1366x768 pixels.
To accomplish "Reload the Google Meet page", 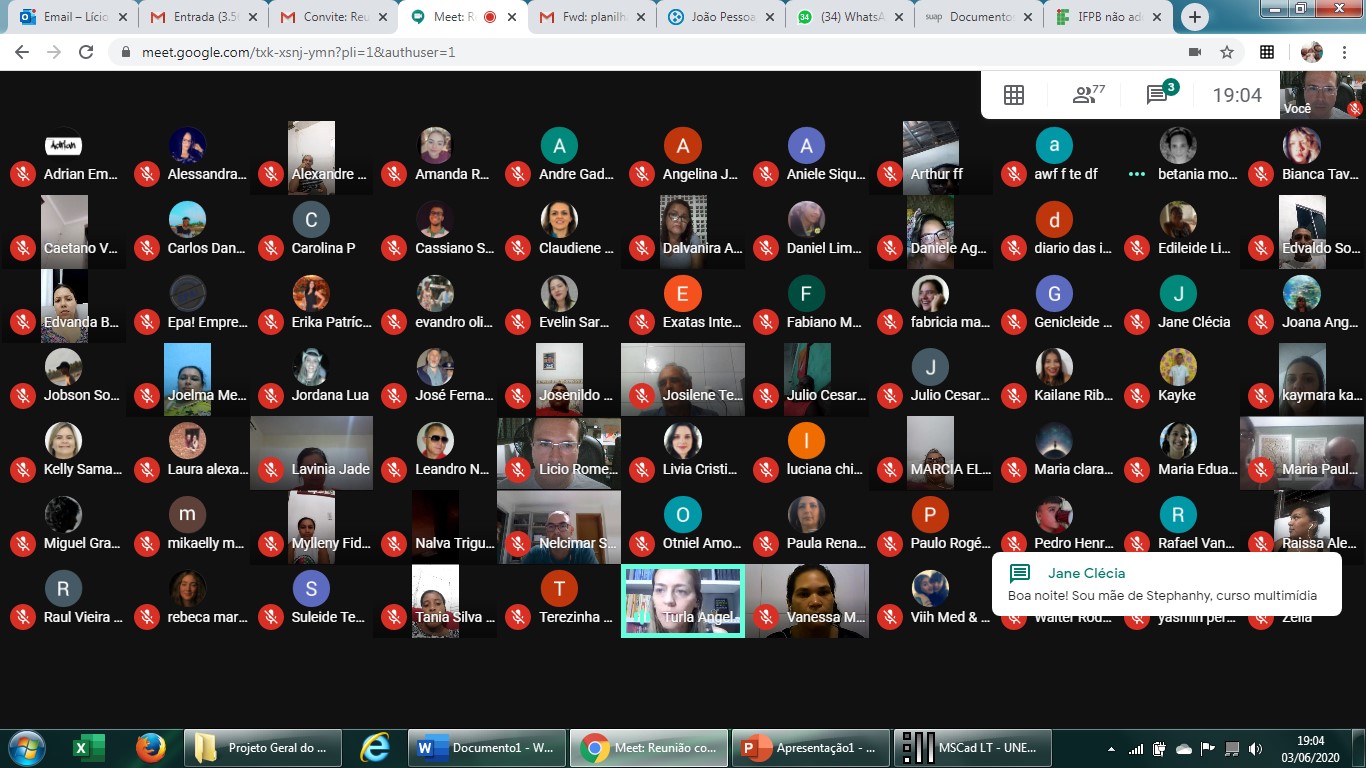I will tap(86, 52).
